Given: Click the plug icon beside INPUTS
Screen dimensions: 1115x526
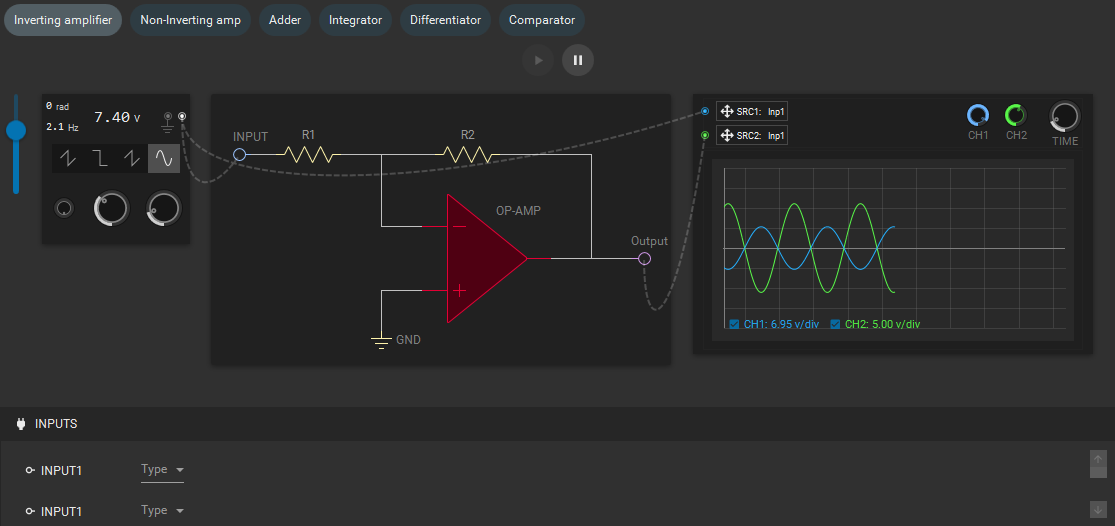Looking at the screenshot, I should pos(21,424).
